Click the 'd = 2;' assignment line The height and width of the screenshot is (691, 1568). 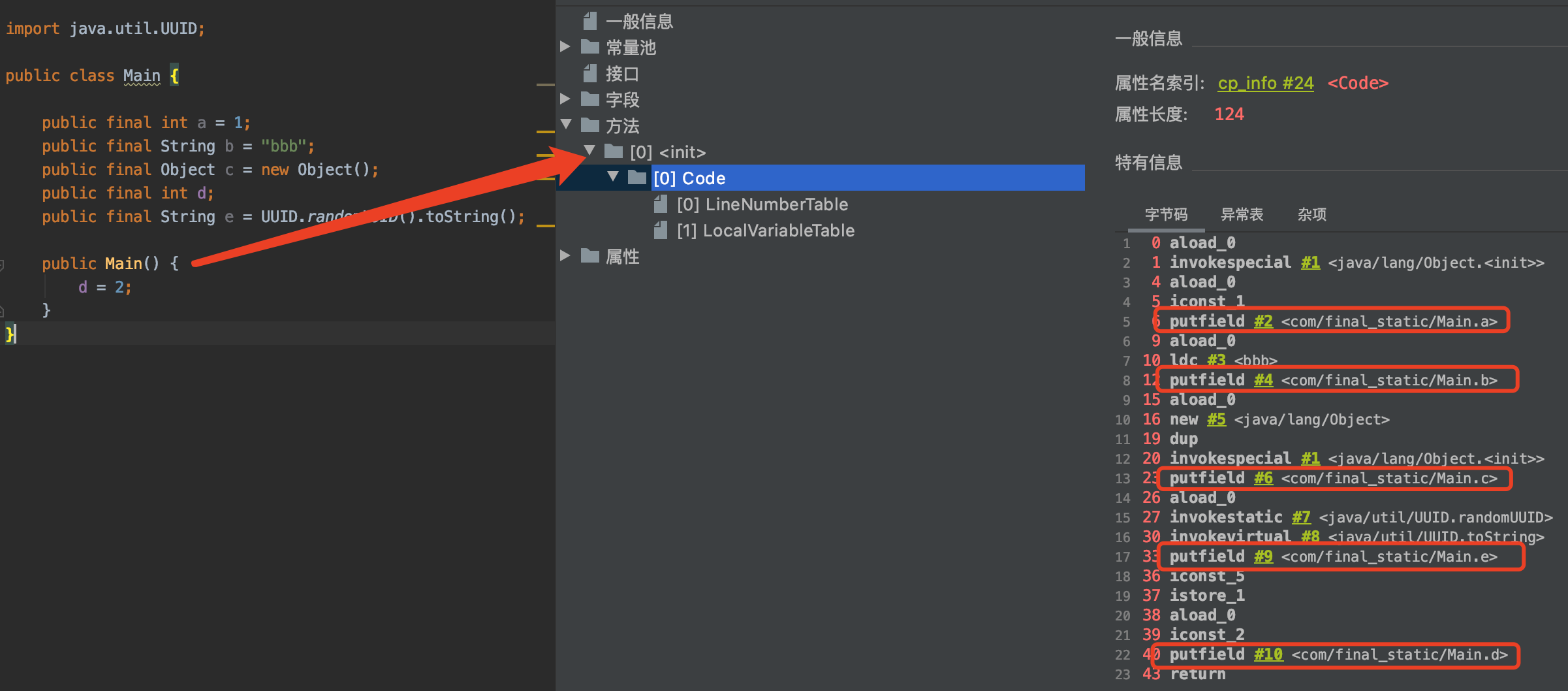point(105,287)
